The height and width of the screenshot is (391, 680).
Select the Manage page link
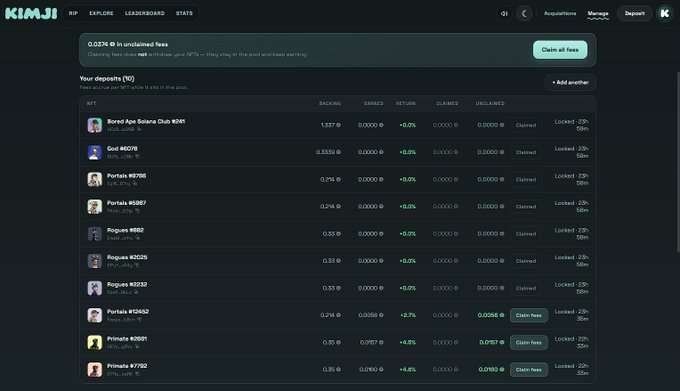(x=598, y=13)
